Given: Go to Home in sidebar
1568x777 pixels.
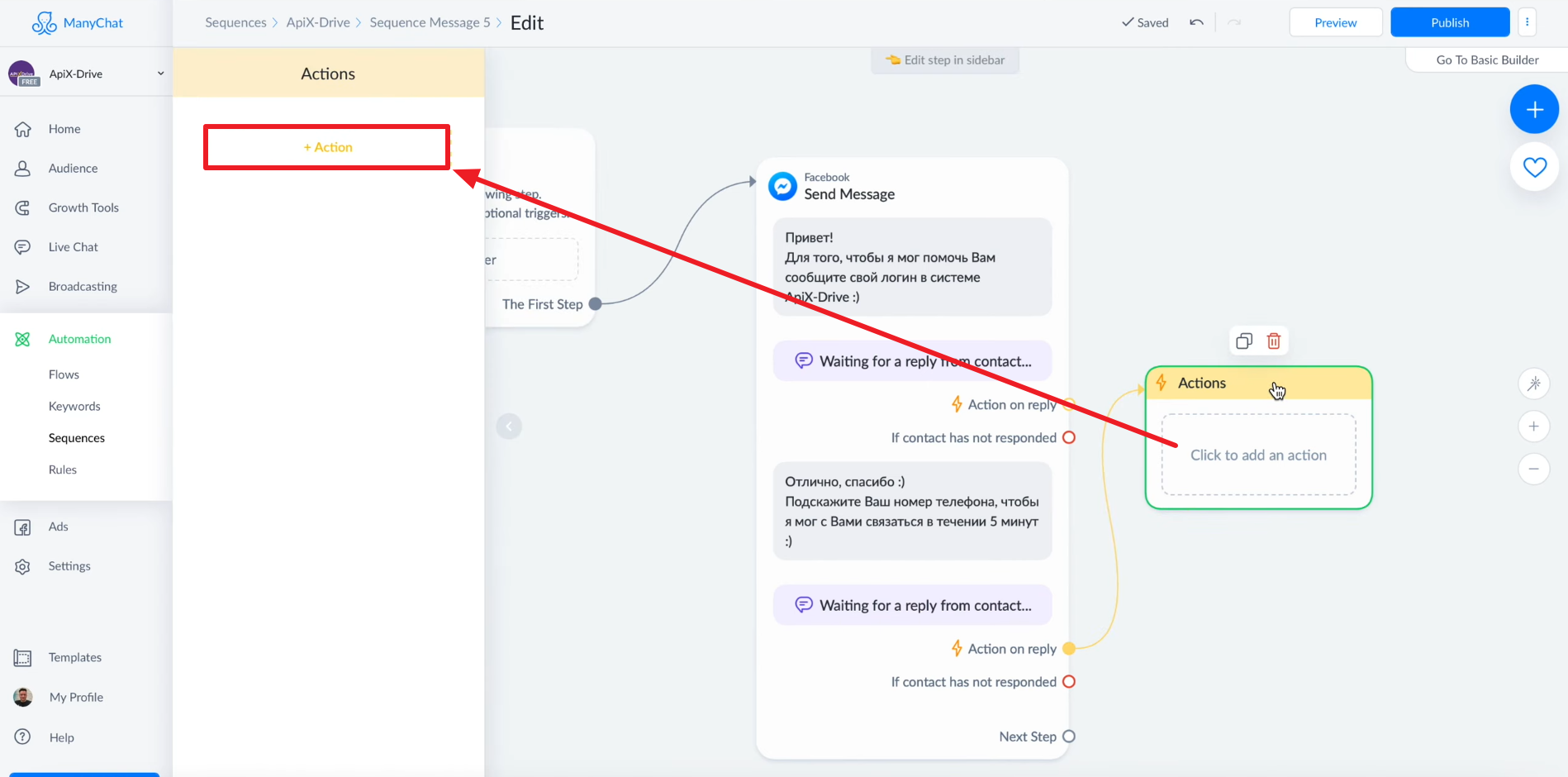Looking at the screenshot, I should click(64, 129).
